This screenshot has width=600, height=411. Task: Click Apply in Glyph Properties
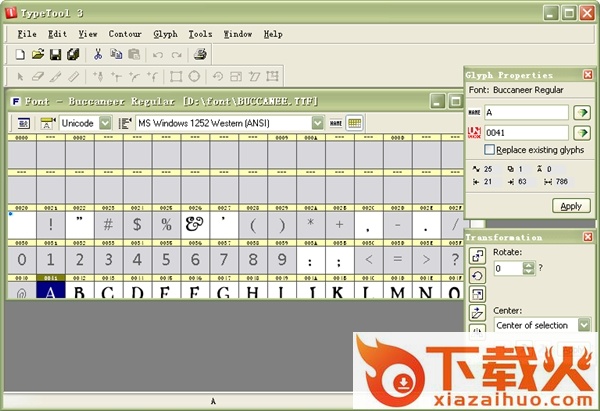[571, 206]
